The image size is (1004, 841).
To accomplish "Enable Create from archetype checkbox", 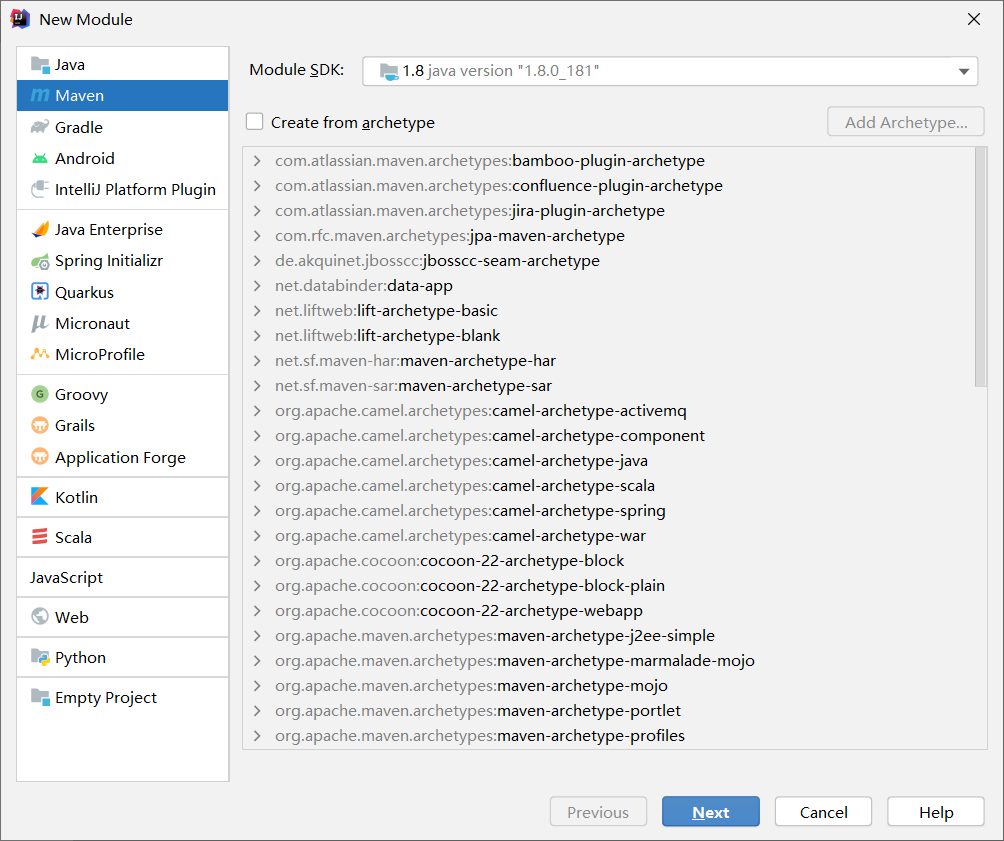I will pos(255,122).
